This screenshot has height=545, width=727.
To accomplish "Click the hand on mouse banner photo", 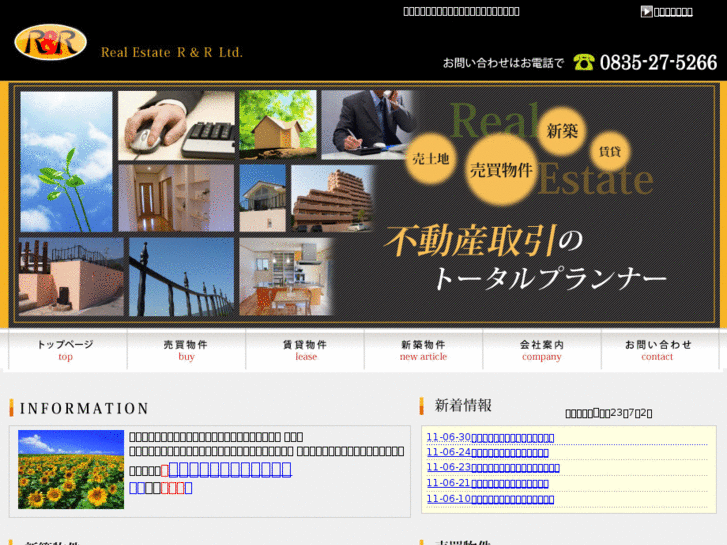I will 176,125.
